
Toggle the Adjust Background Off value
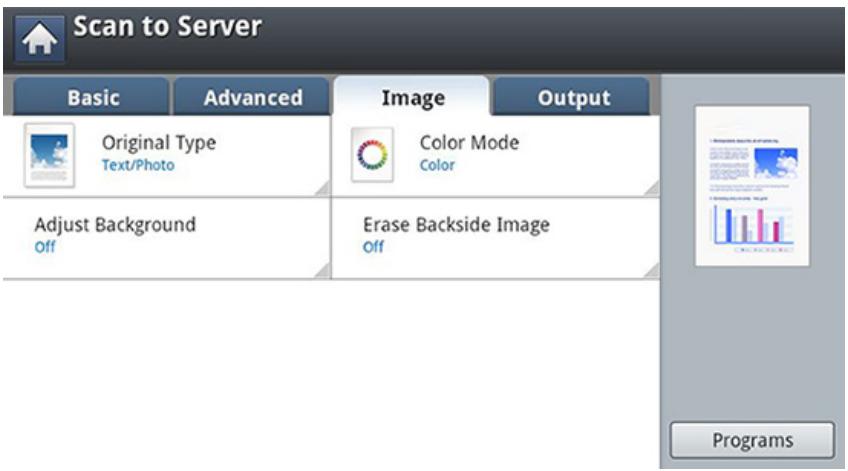tap(45, 247)
